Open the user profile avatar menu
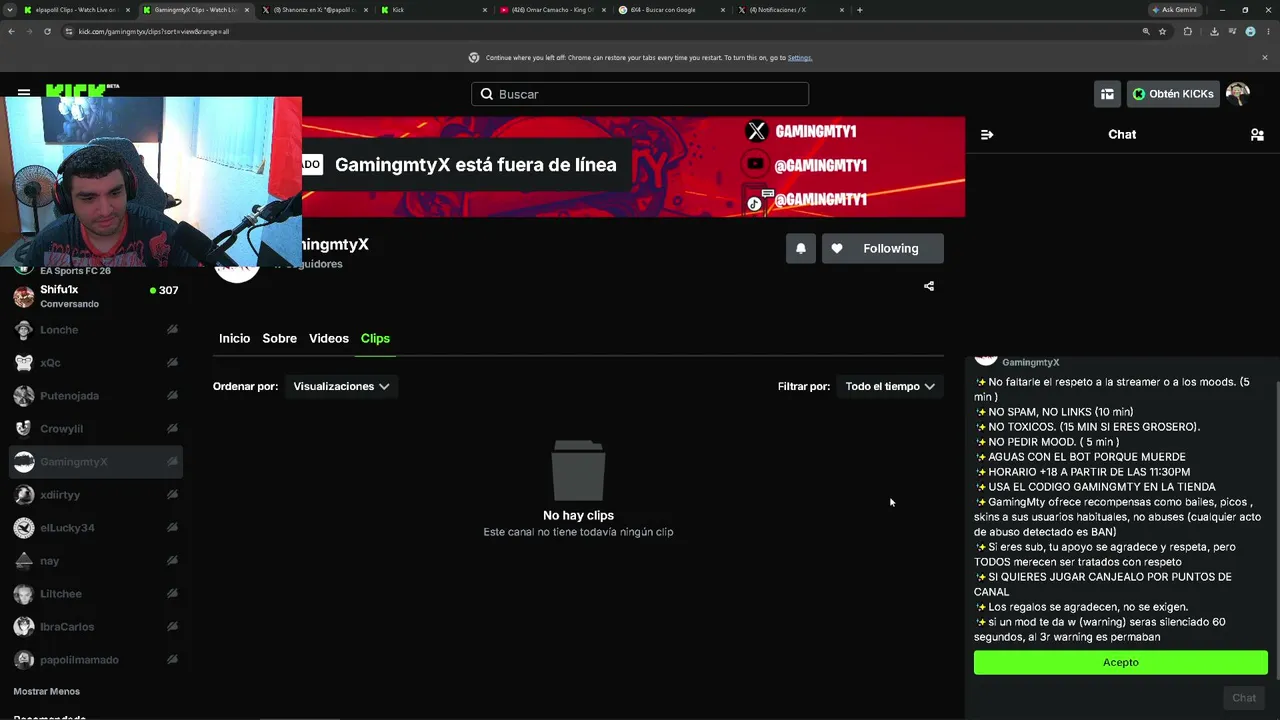1280x720 pixels. pos(1238,94)
